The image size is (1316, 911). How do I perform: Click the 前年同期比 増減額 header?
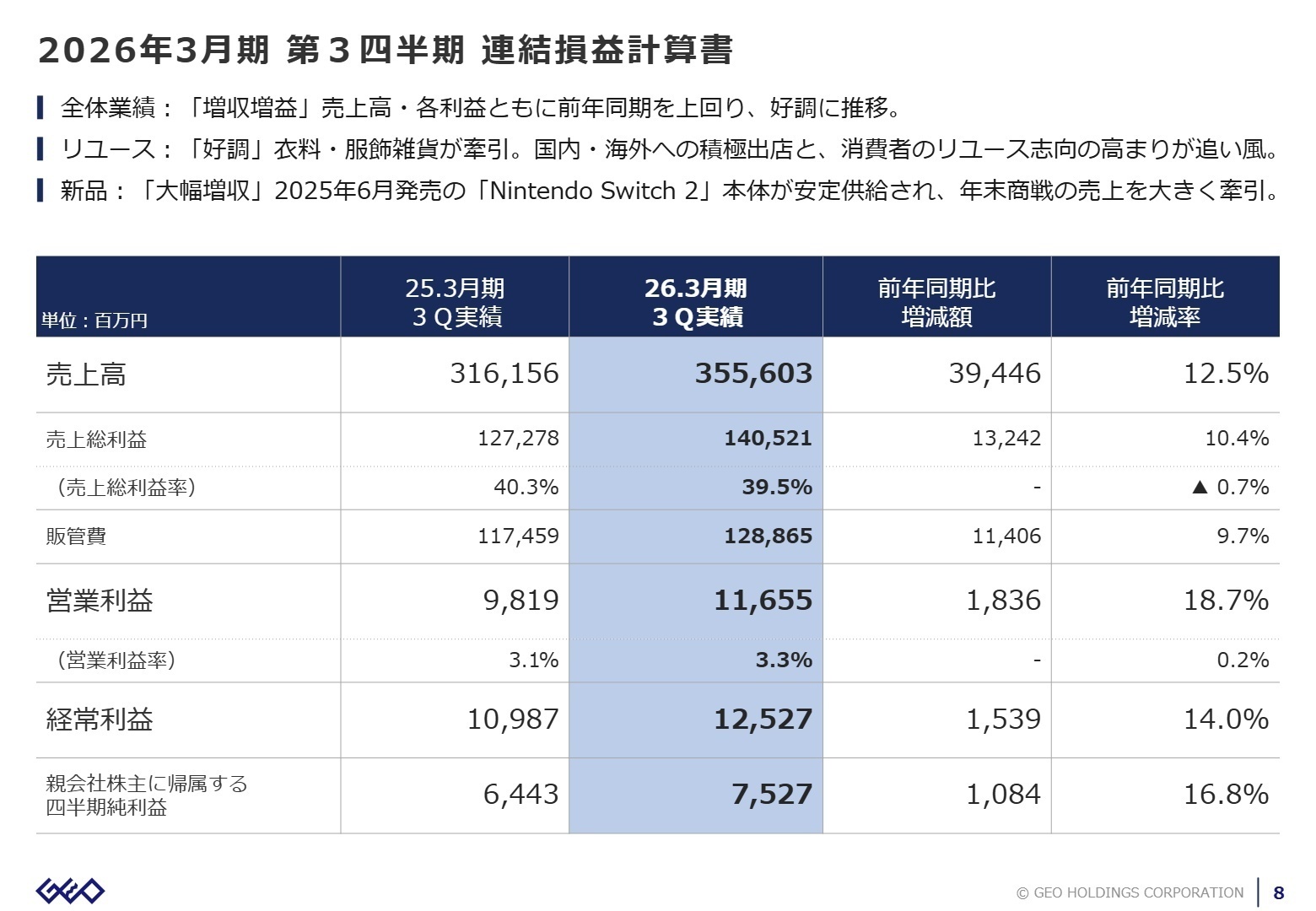[936, 298]
